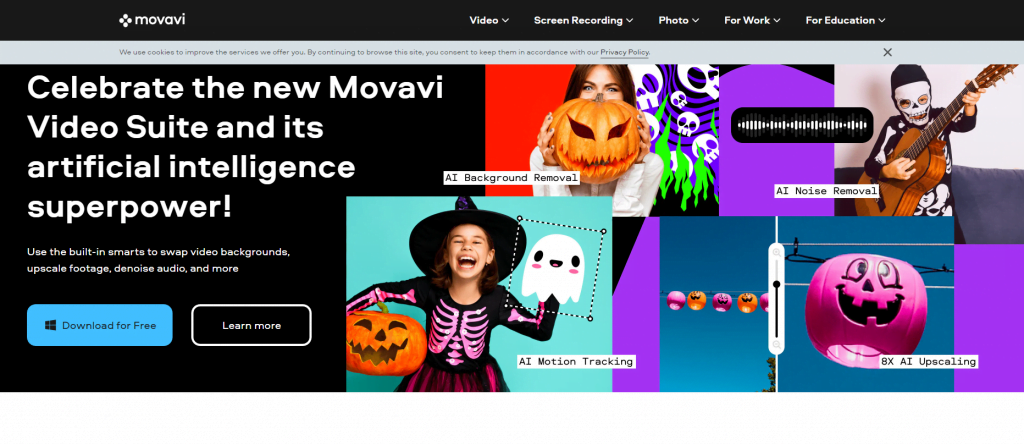Click the Celebrate the new Movavi headline
The width and height of the screenshot is (1024, 445).
235,148
